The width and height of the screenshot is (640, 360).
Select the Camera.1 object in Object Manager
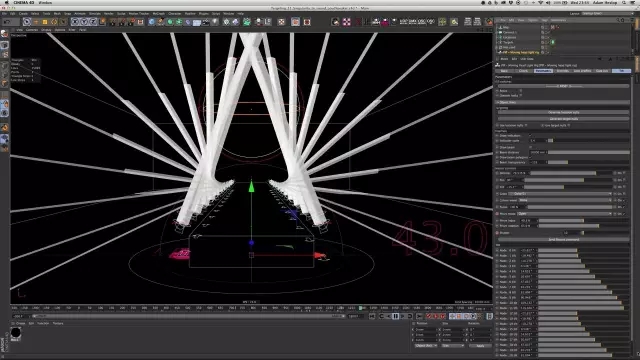click(x=509, y=32)
